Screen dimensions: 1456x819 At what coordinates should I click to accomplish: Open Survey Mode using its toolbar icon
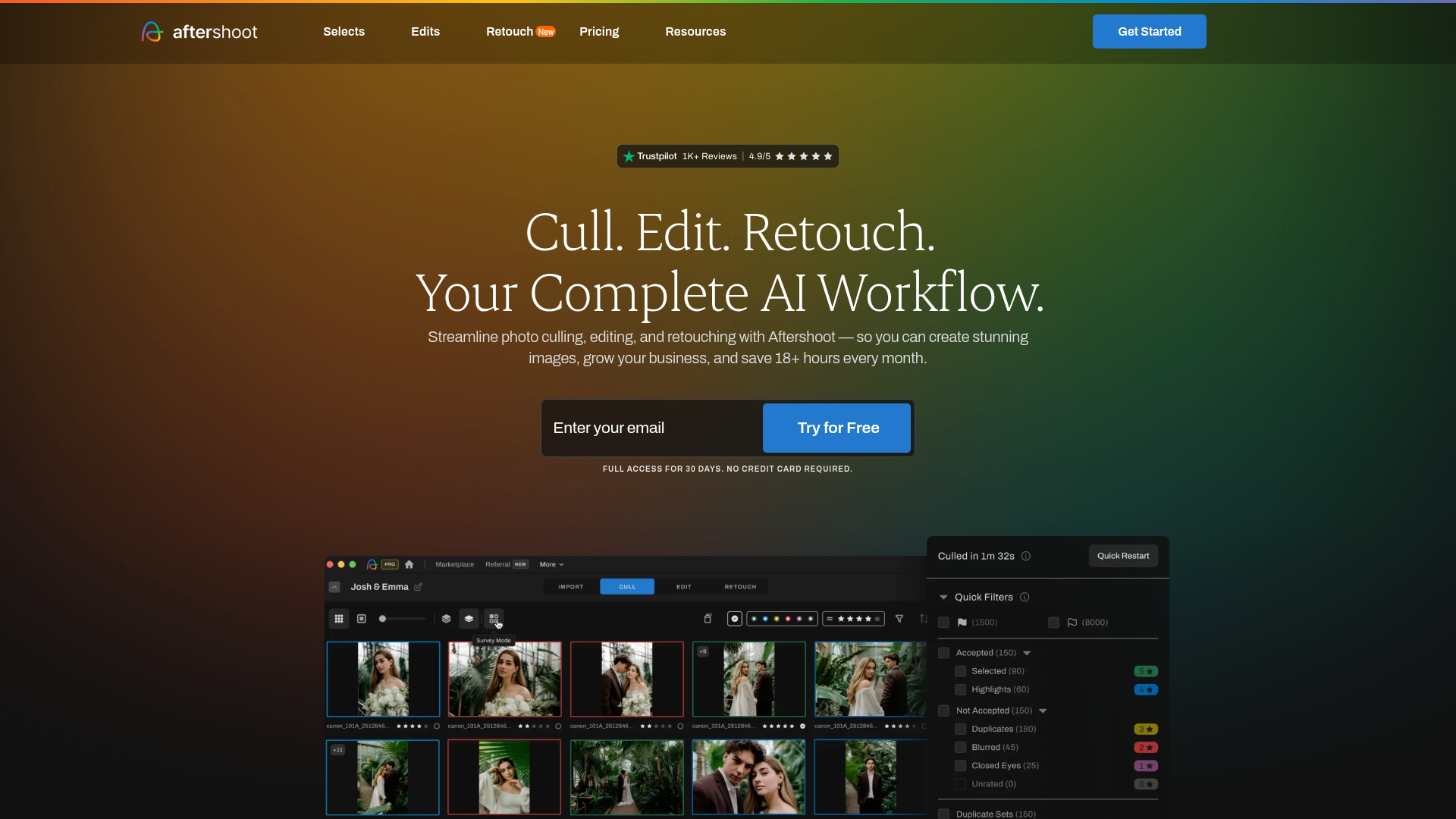tap(494, 619)
